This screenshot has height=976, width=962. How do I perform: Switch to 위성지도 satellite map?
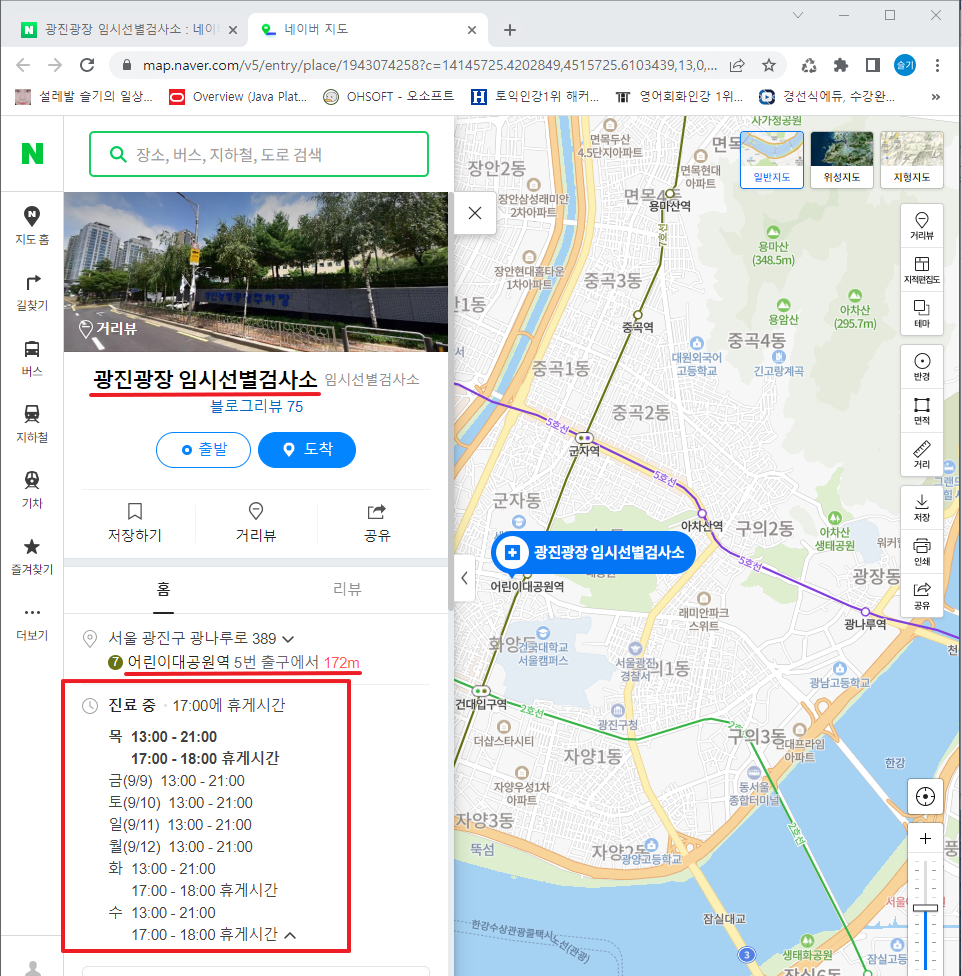[x=842, y=159]
